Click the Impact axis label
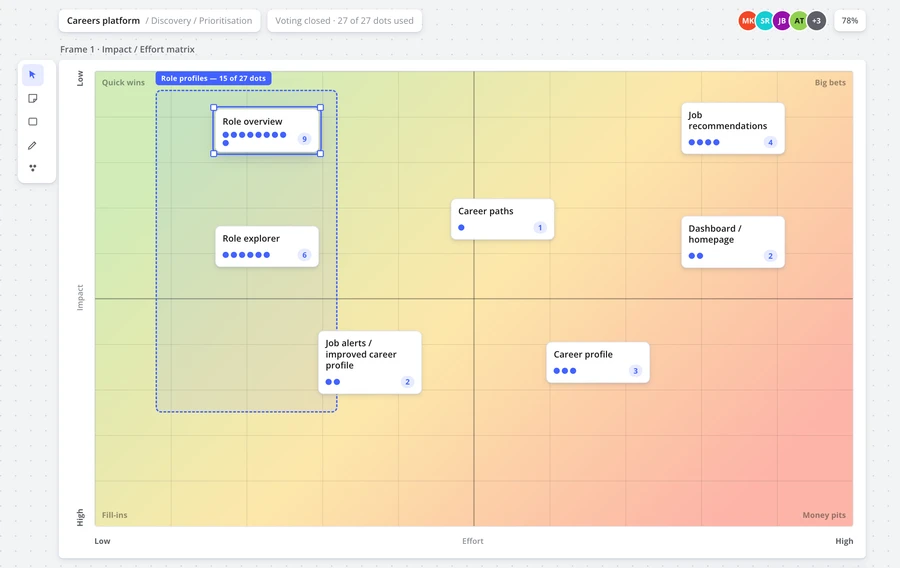900x568 pixels. pyautogui.click(x=80, y=298)
